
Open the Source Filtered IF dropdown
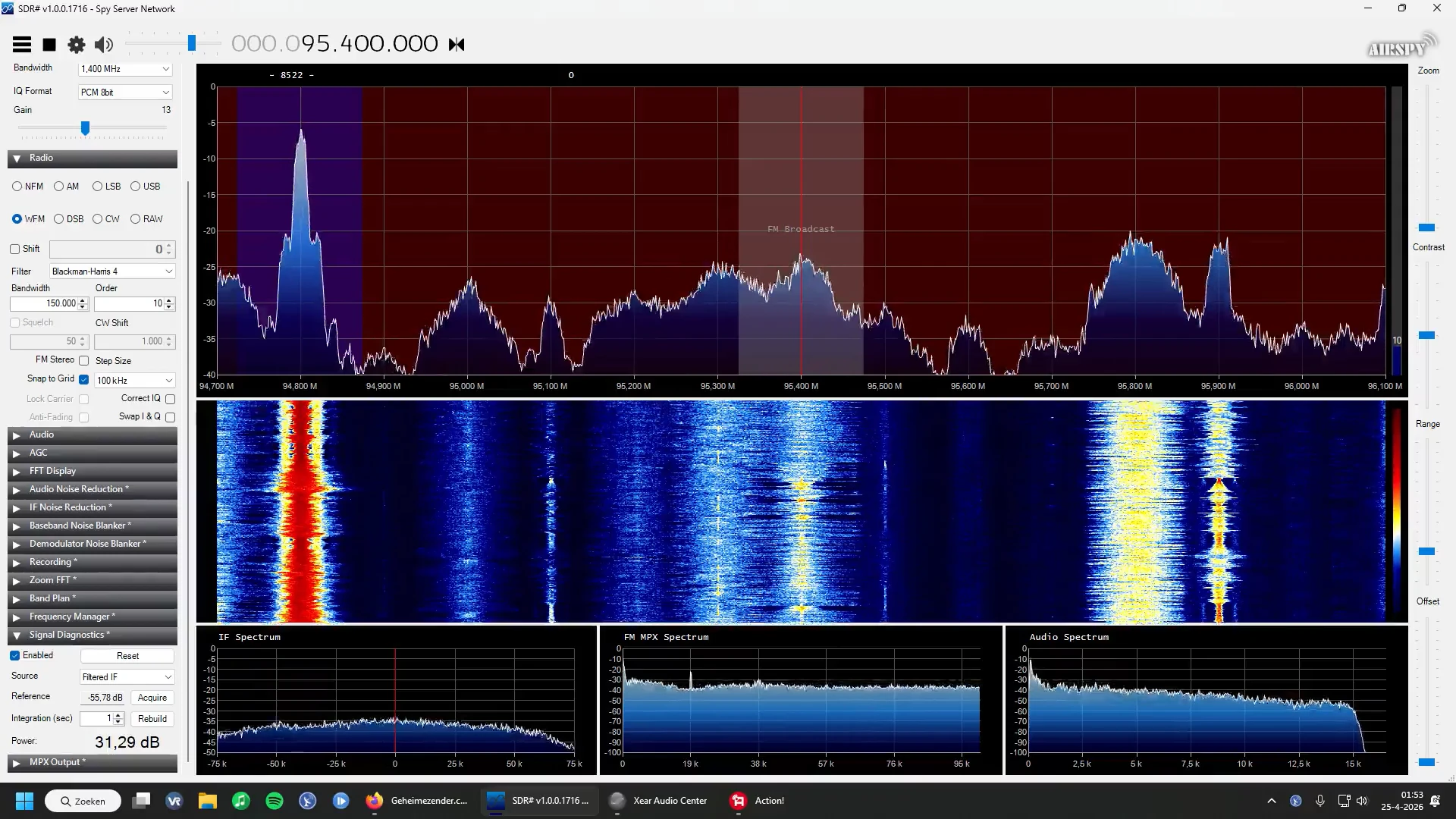pos(127,677)
